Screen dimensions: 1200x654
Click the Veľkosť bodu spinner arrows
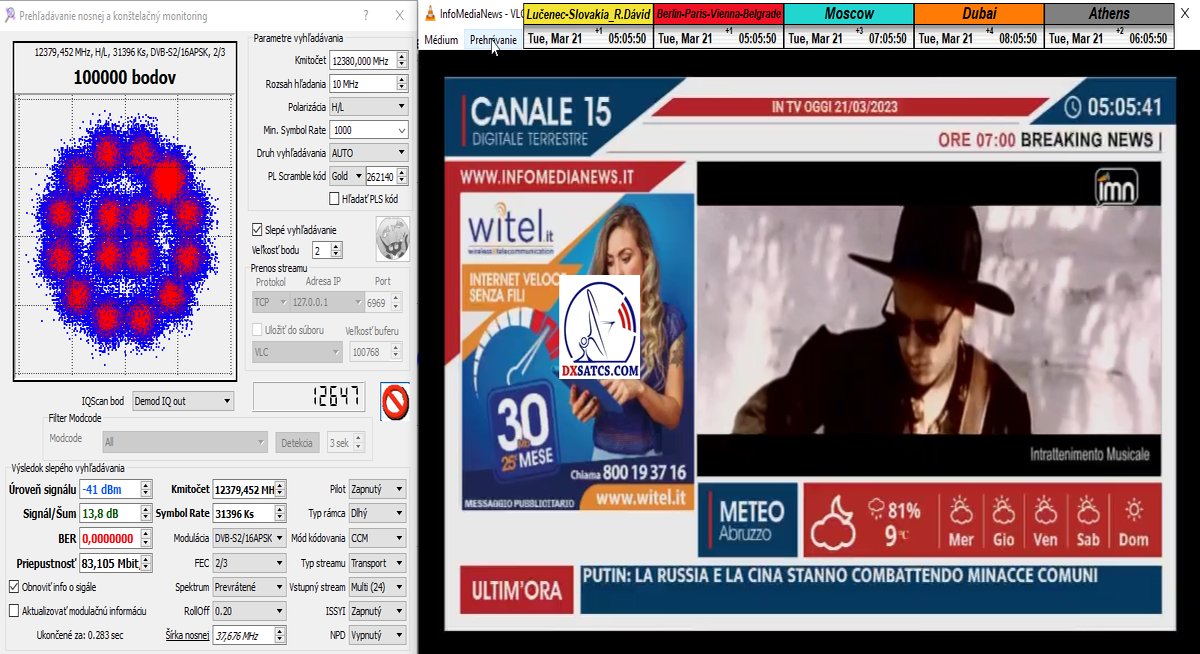click(x=336, y=250)
